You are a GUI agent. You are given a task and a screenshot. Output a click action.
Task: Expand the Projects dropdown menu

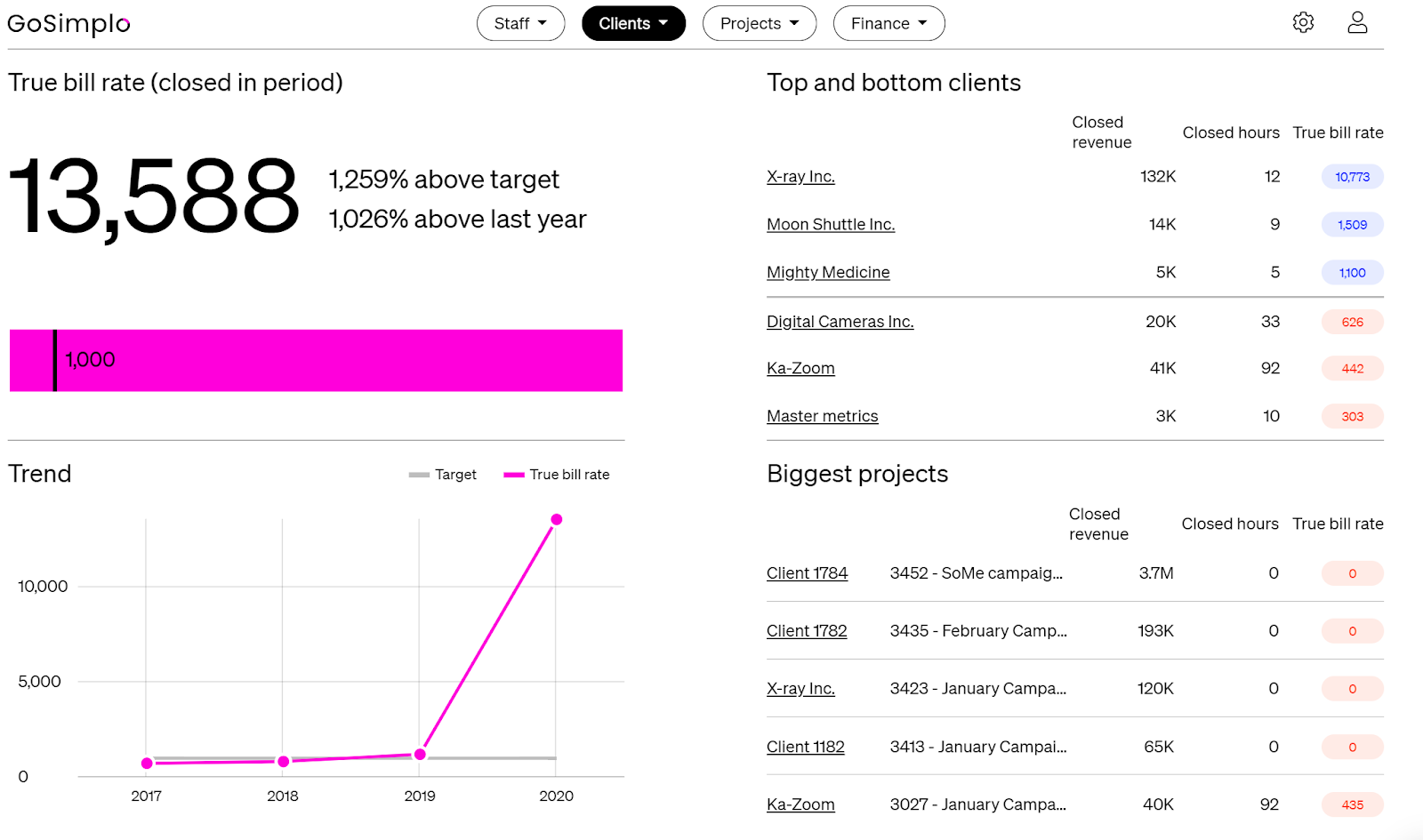[759, 24]
